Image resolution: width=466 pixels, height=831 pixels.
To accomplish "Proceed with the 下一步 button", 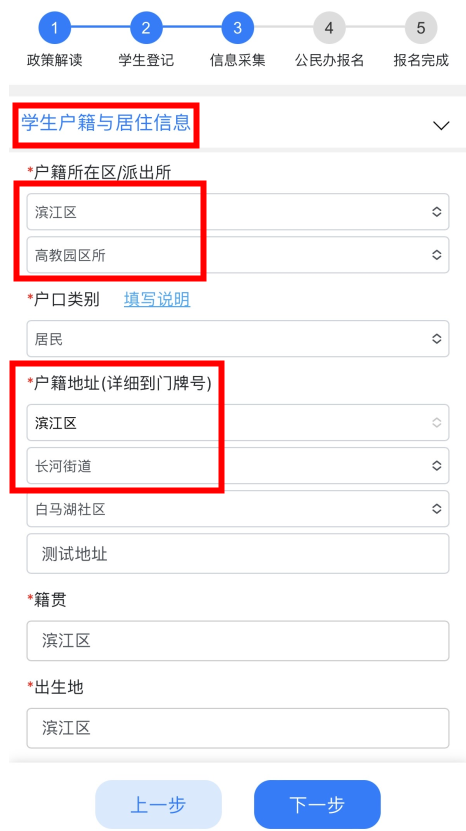I will [317, 805].
